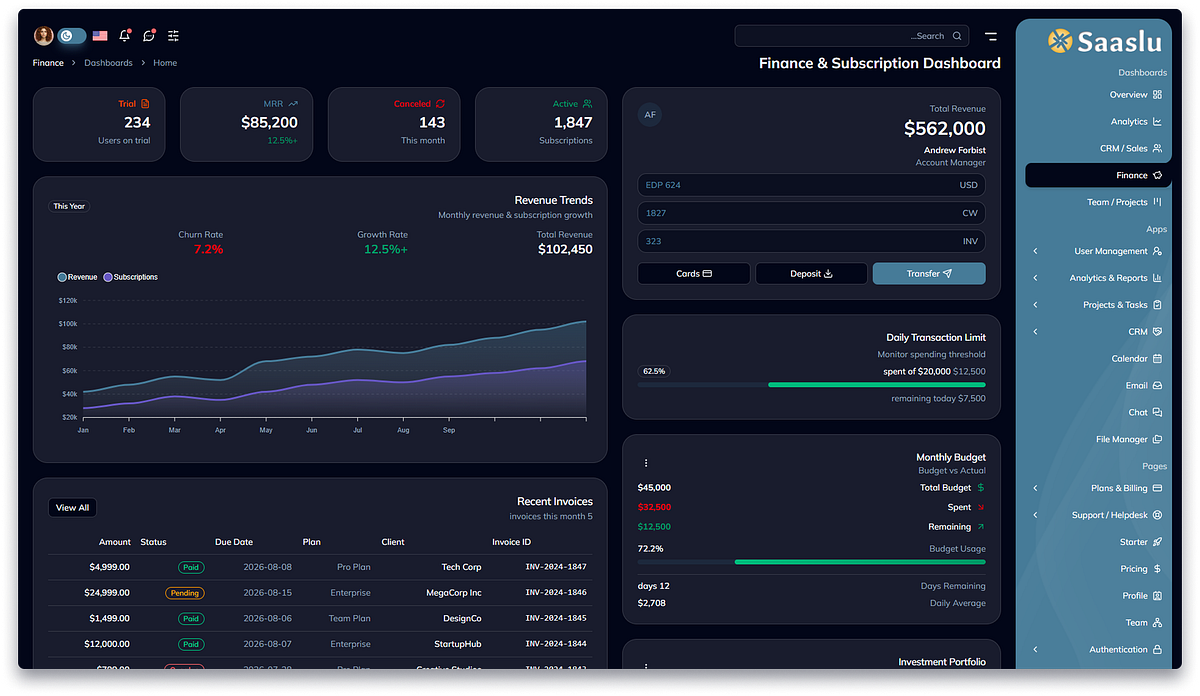This screenshot has width=1200, height=696.
Task: Click the Active subscriptions users icon
Action: [587, 104]
